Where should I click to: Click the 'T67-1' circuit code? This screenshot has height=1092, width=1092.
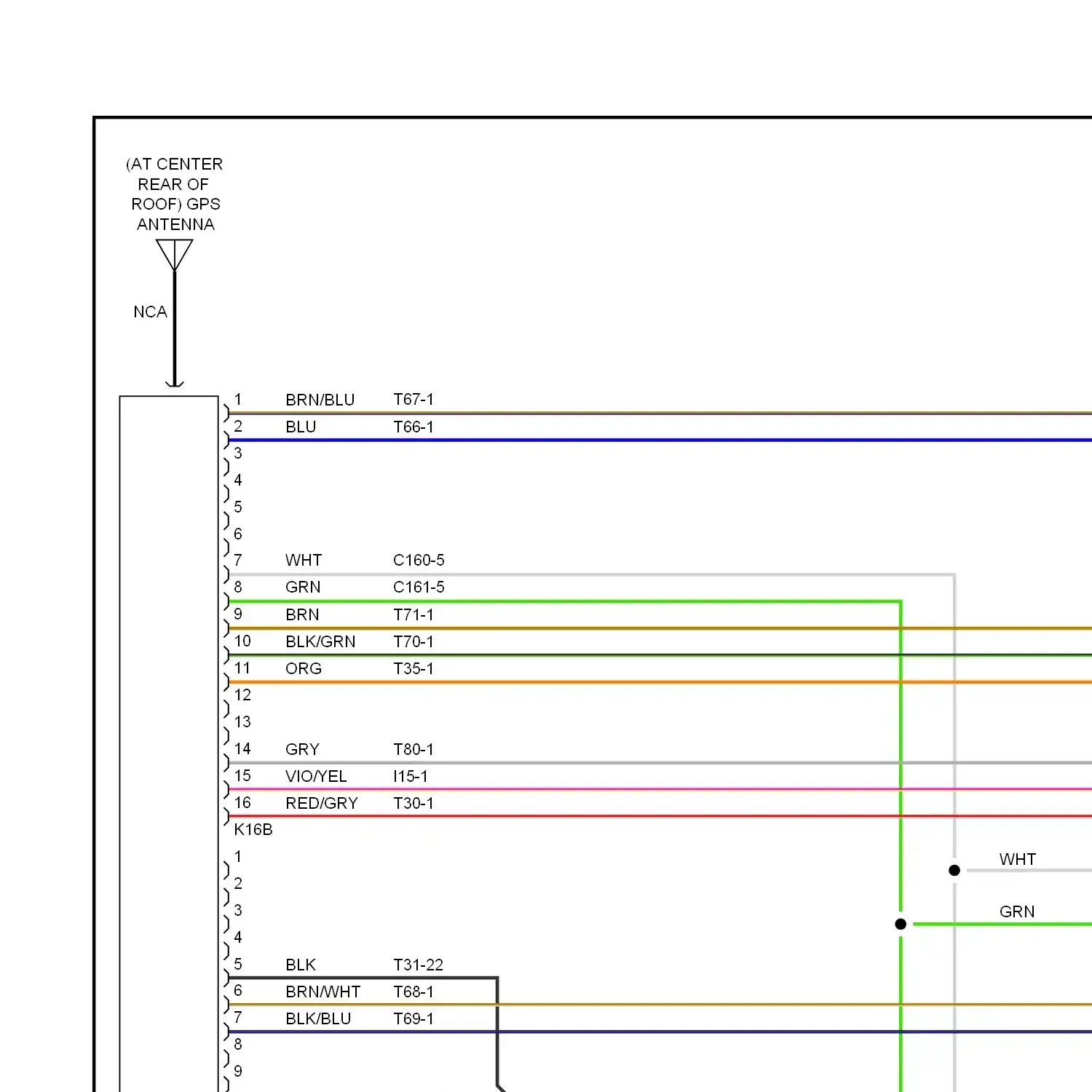pyautogui.click(x=414, y=400)
